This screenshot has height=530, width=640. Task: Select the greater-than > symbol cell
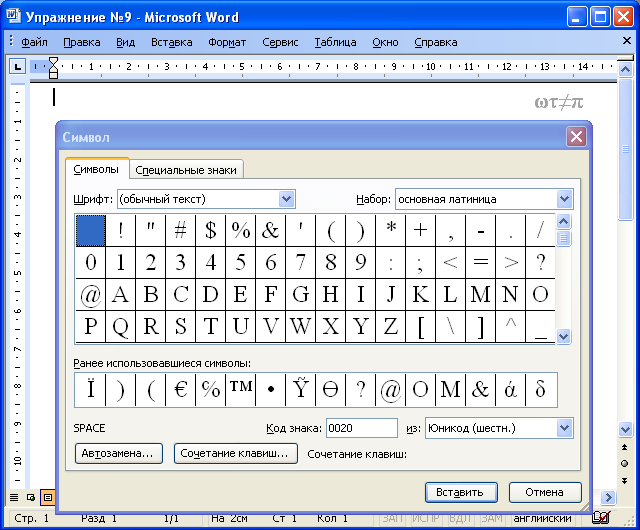[511, 263]
